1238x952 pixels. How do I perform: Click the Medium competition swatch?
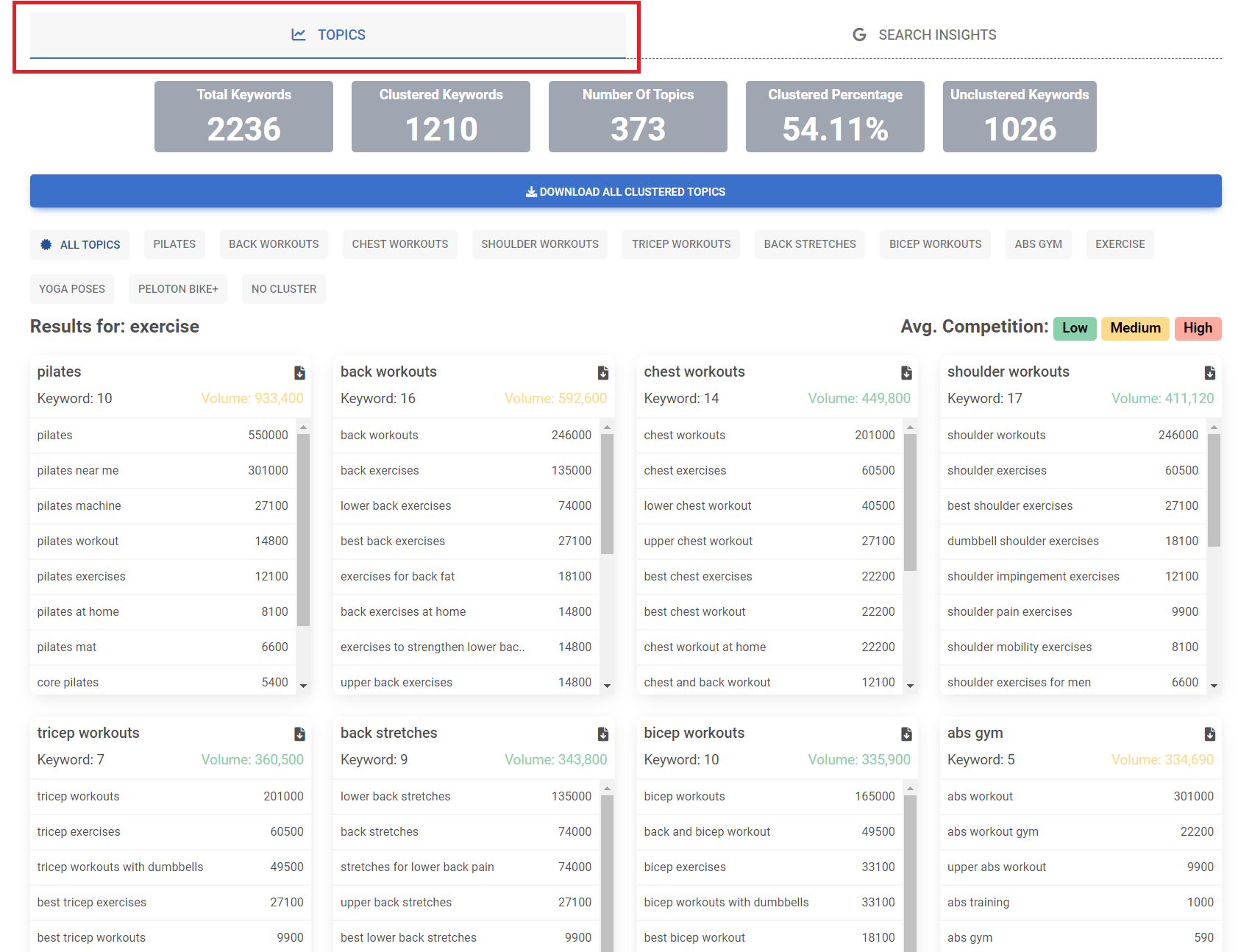point(1136,328)
